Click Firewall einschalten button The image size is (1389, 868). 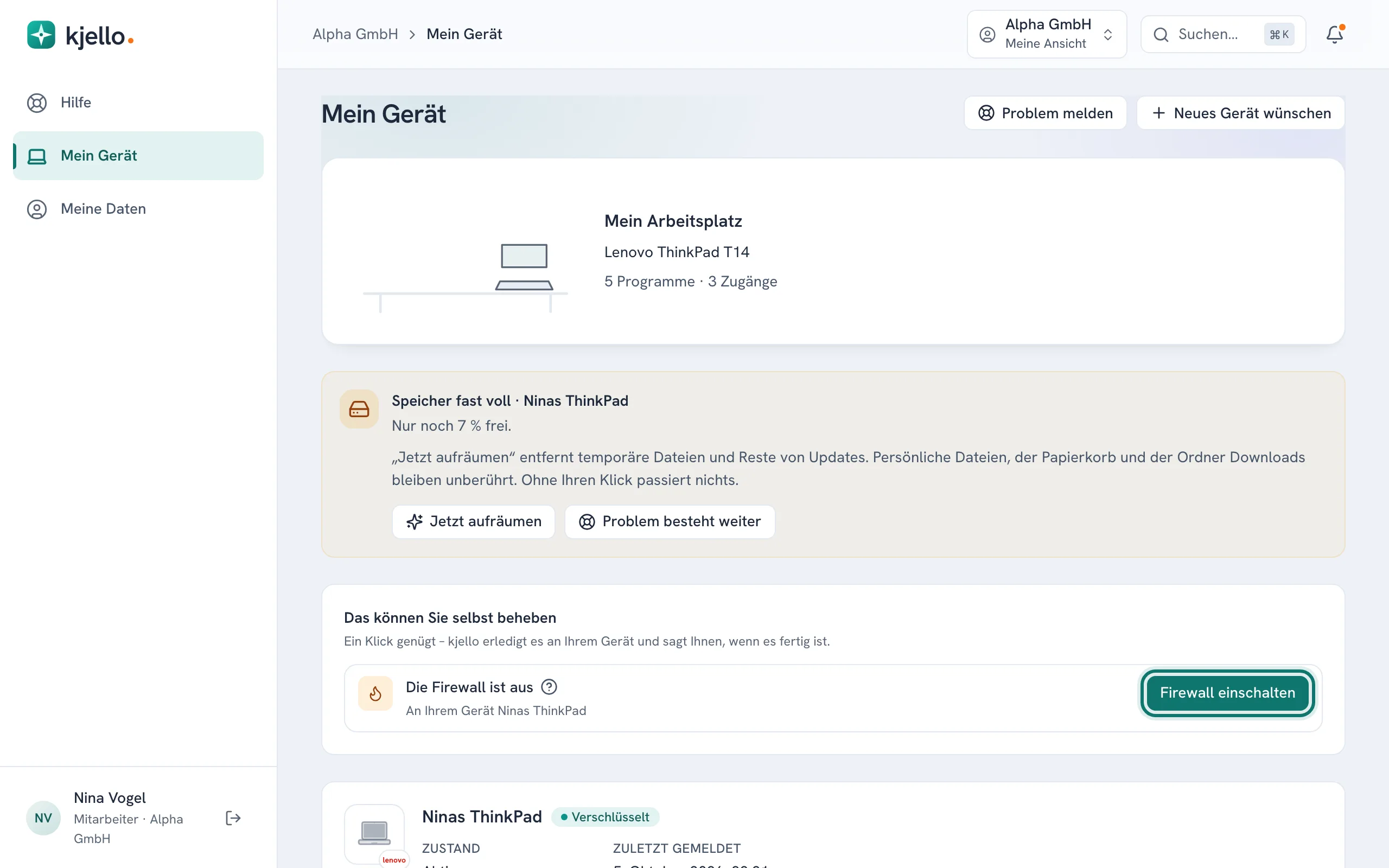(1227, 693)
